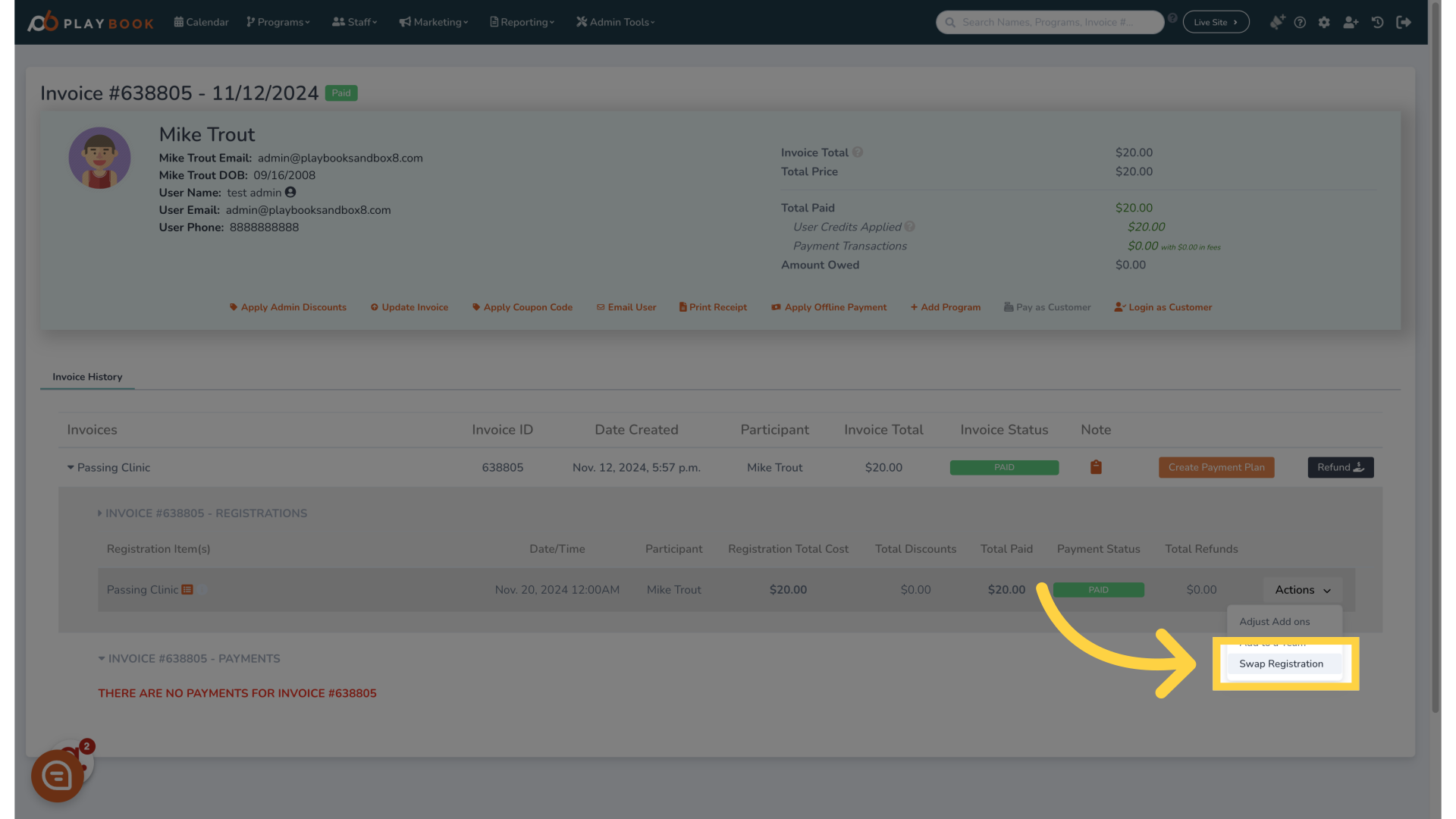Click the Pay as Customer icon
The image size is (1456, 819).
(x=1008, y=307)
